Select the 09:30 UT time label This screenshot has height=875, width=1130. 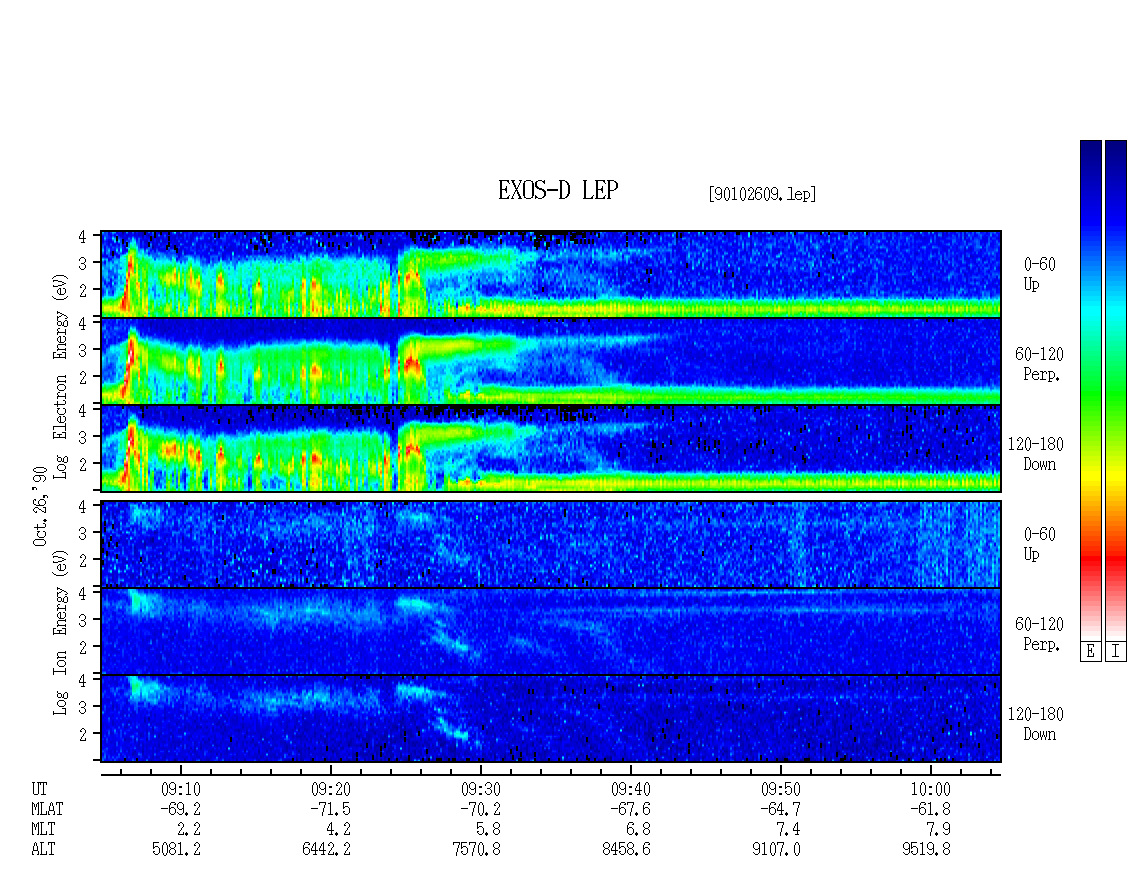(x=481, y=789)
